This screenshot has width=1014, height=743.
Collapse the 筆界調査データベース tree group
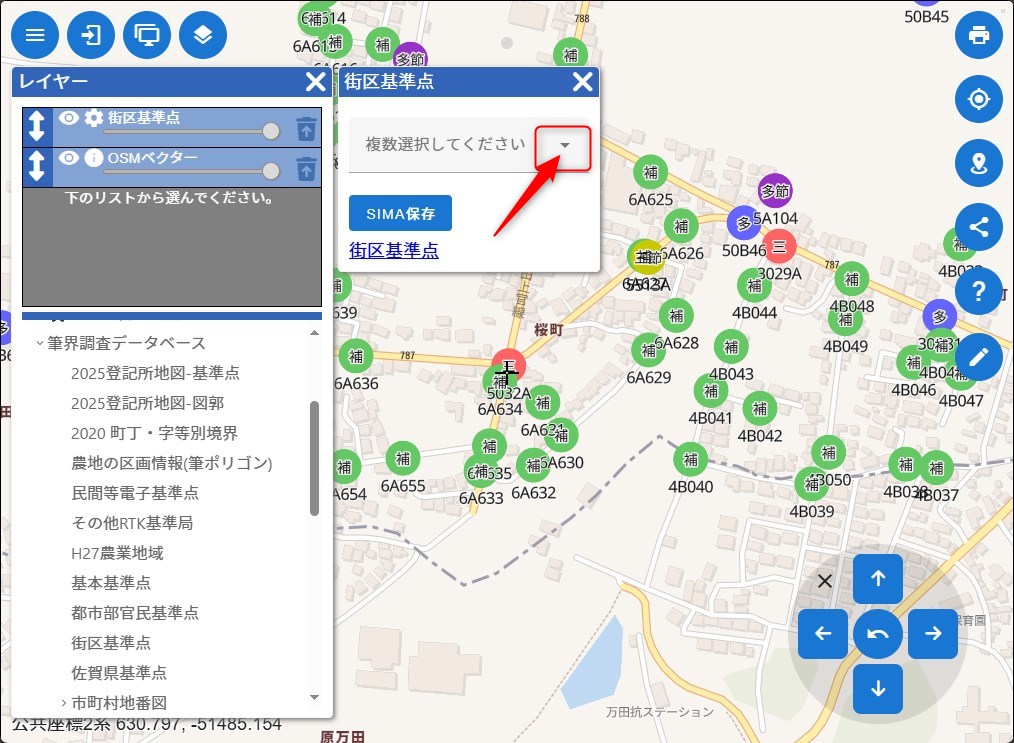[x=40, y=343]
